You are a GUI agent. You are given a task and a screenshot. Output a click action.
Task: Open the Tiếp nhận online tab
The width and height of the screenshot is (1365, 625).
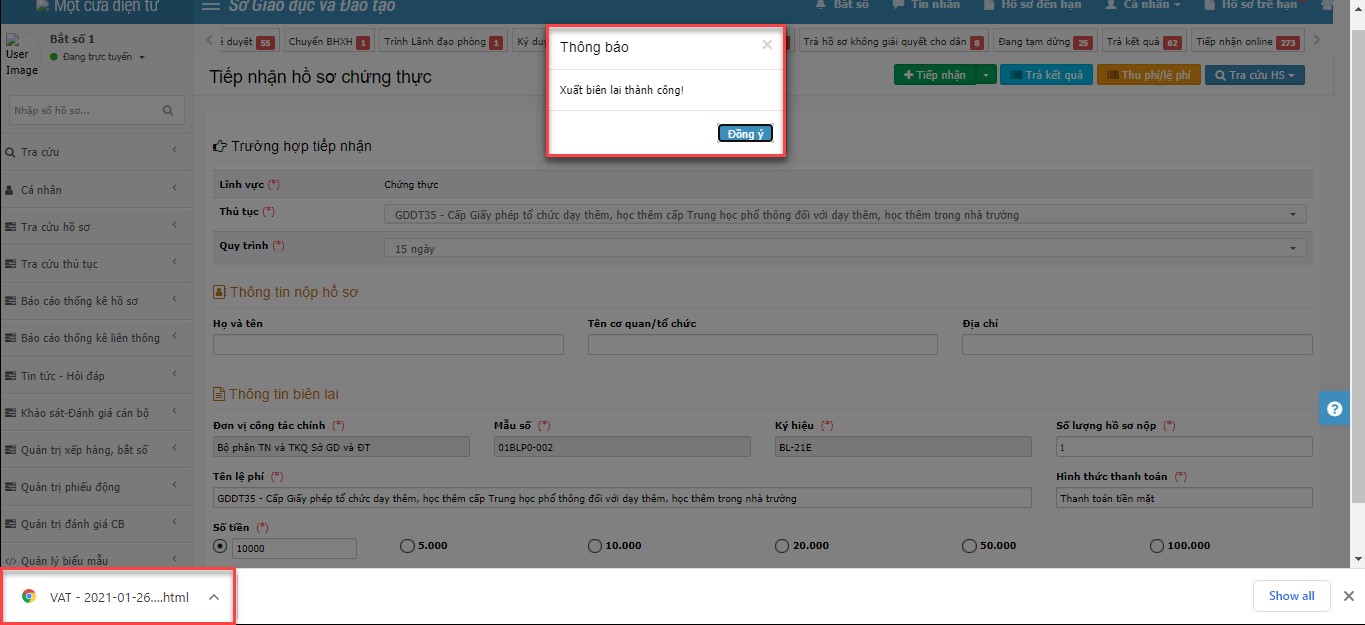pos(1247,42)
